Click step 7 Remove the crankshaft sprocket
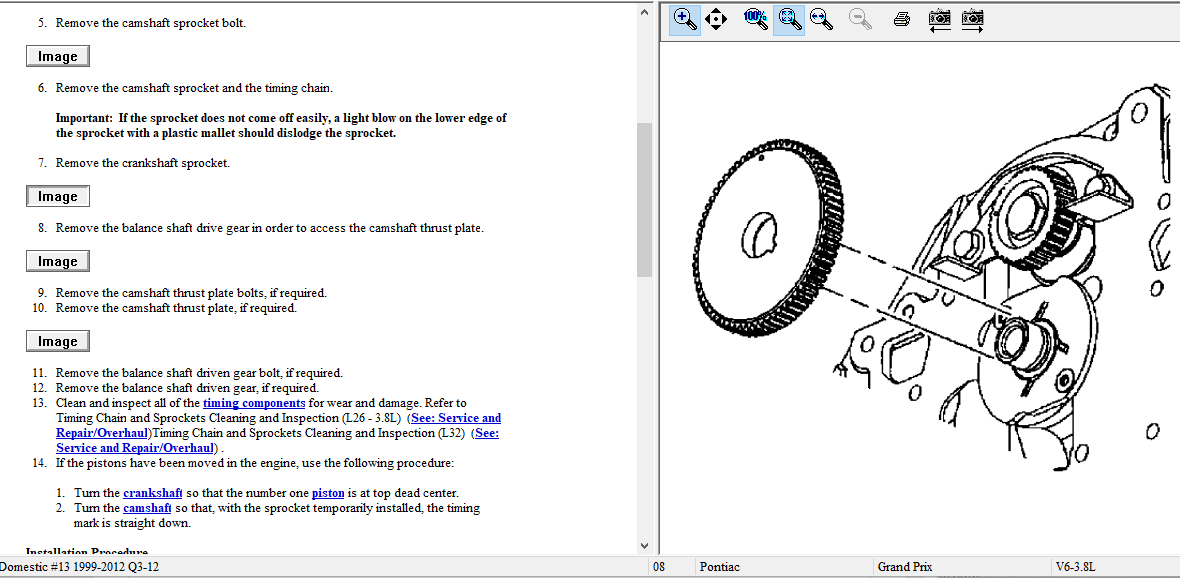This screenshot has width=1180, height=578. [x=142, y=163]
